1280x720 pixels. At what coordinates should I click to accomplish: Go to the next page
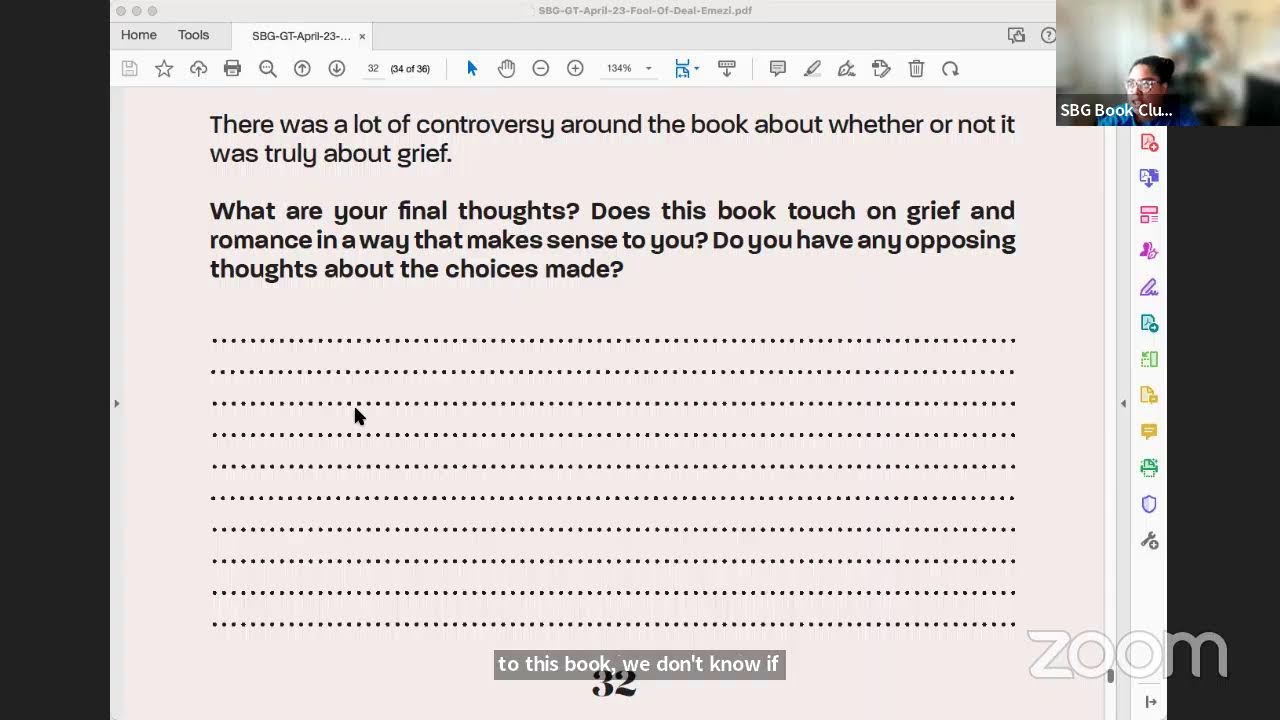(x=337, y=68)
